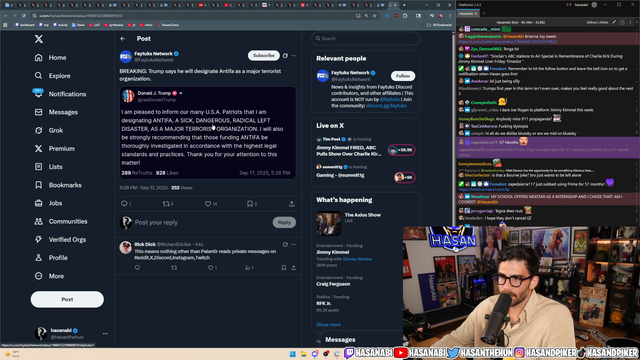
Task: Open the dashboard bookmark
Action: [x=25, y=25]
